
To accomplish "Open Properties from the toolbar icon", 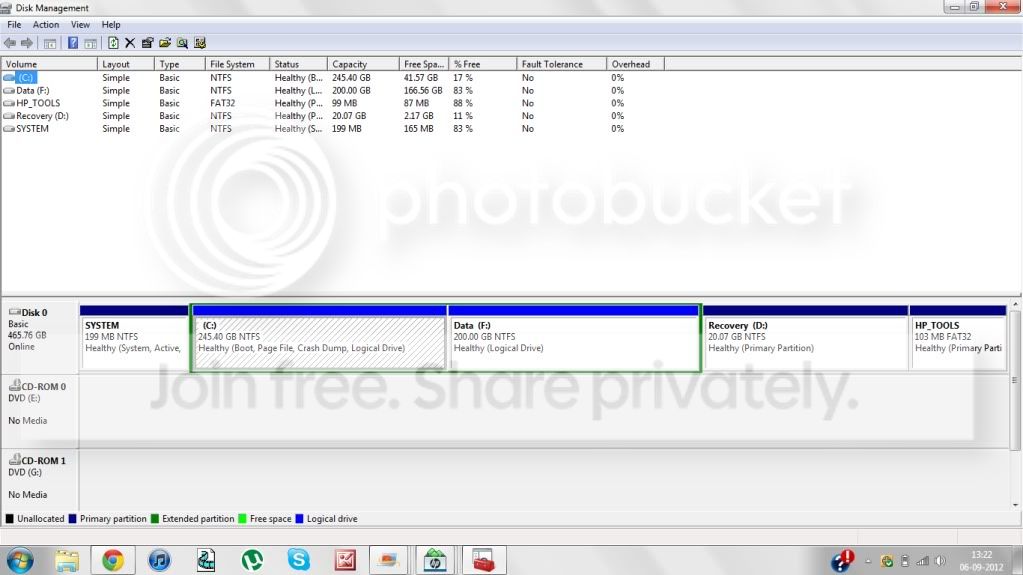I will (x=147, y=43).
